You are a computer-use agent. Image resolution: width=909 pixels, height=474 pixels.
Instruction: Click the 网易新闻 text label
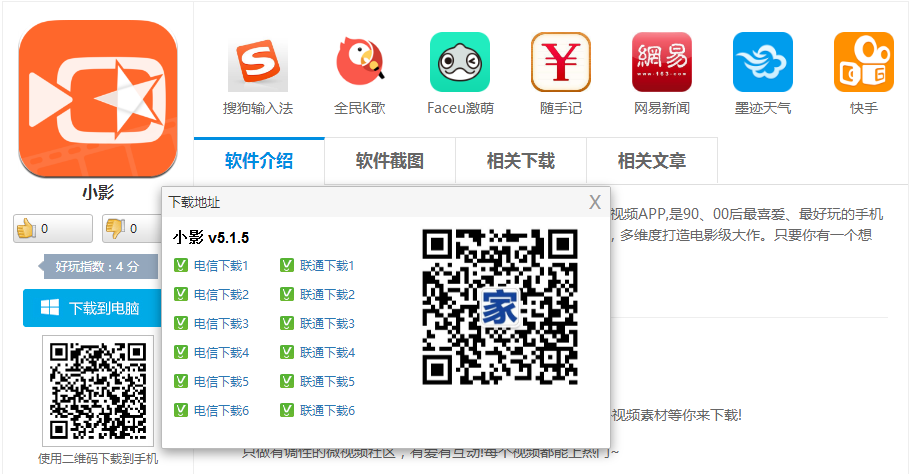(661, 108)
